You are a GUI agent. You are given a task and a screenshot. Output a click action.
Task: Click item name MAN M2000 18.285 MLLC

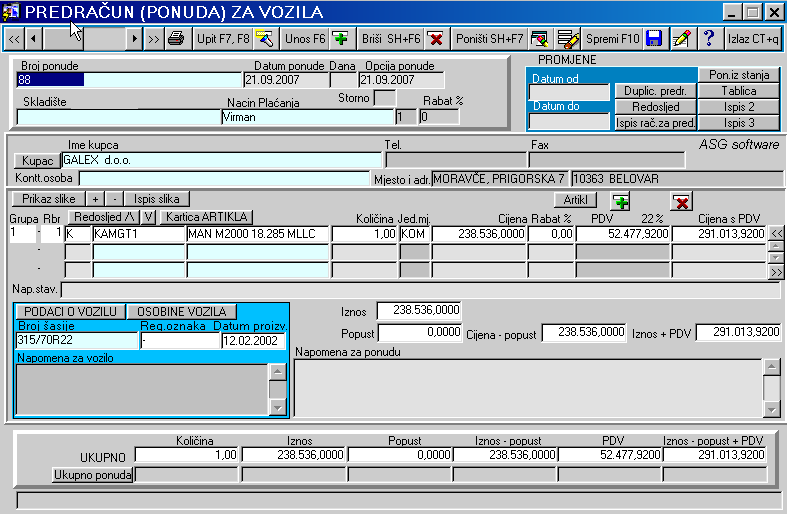pos(257,234)
